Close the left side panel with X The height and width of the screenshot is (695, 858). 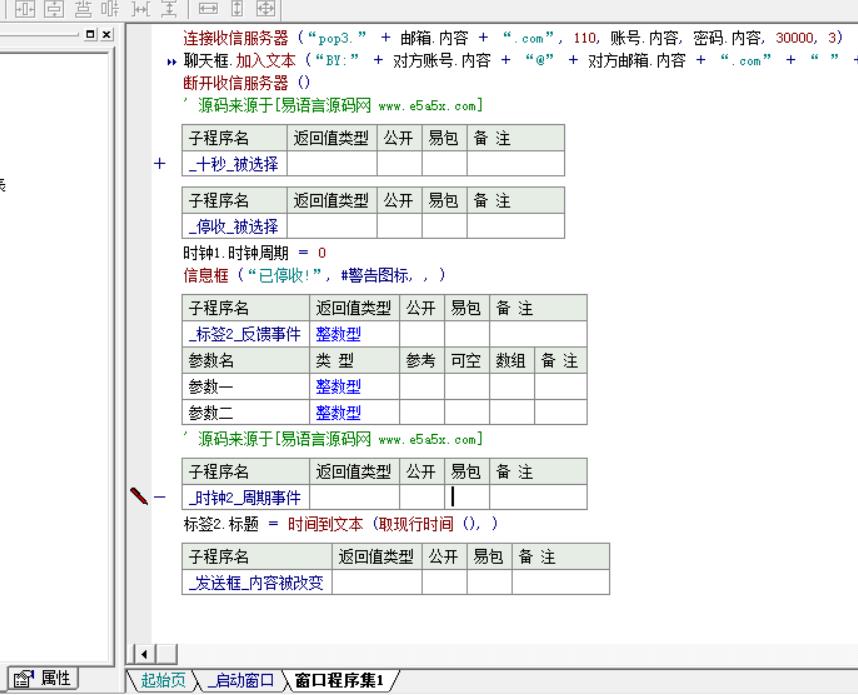107,34
